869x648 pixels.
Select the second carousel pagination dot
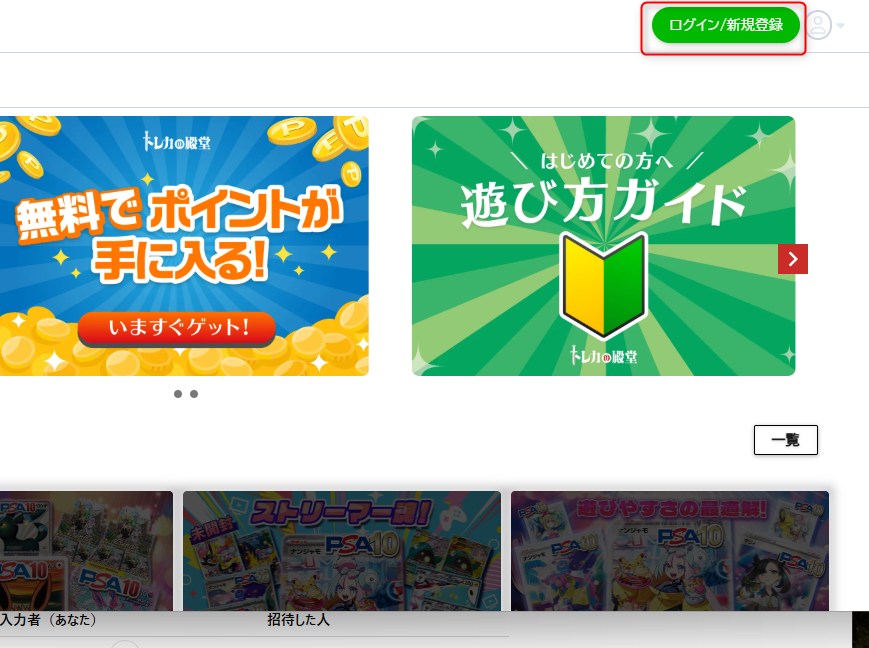pyautogui.click(x=194, y=394)
